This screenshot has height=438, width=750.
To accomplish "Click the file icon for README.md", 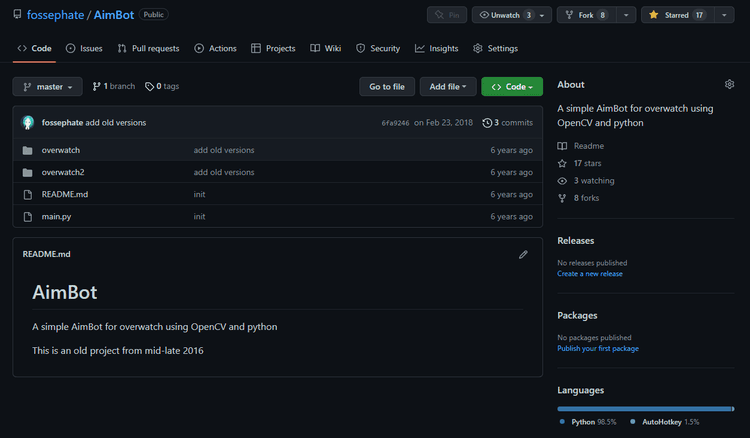I will click(x=28, y=195).
